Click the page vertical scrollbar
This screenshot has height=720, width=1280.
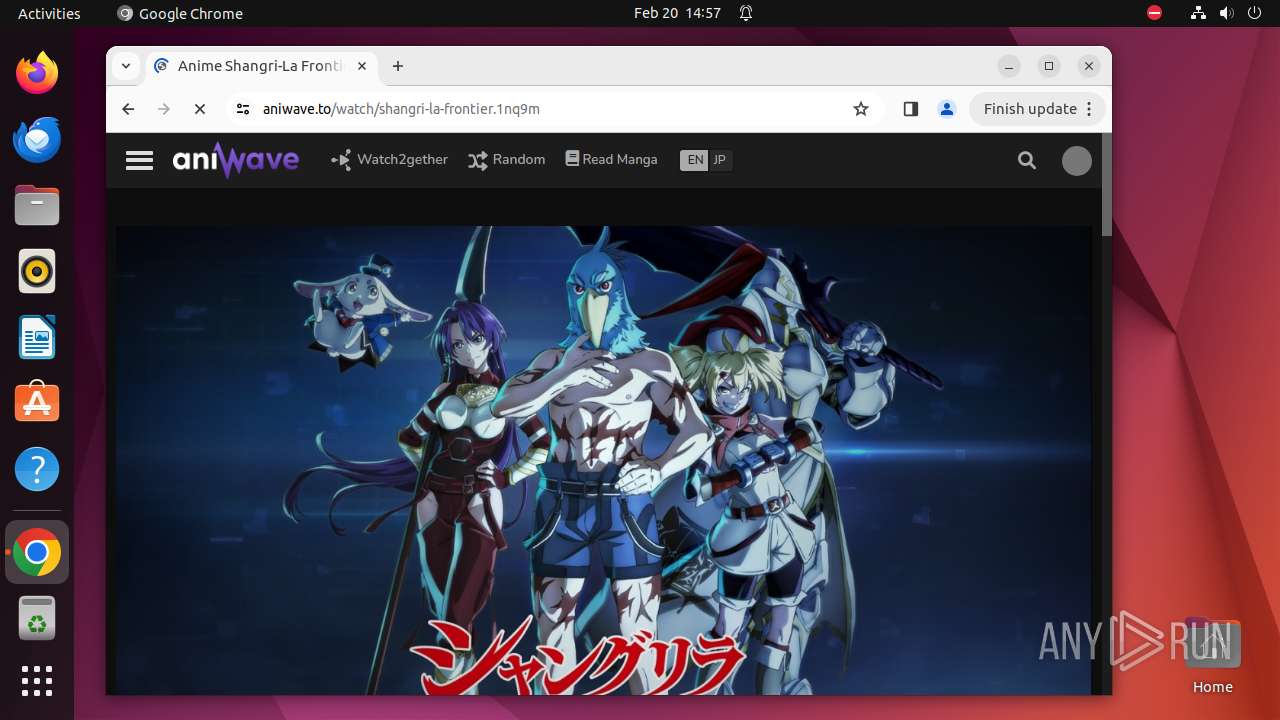[x=1106, y=186]
